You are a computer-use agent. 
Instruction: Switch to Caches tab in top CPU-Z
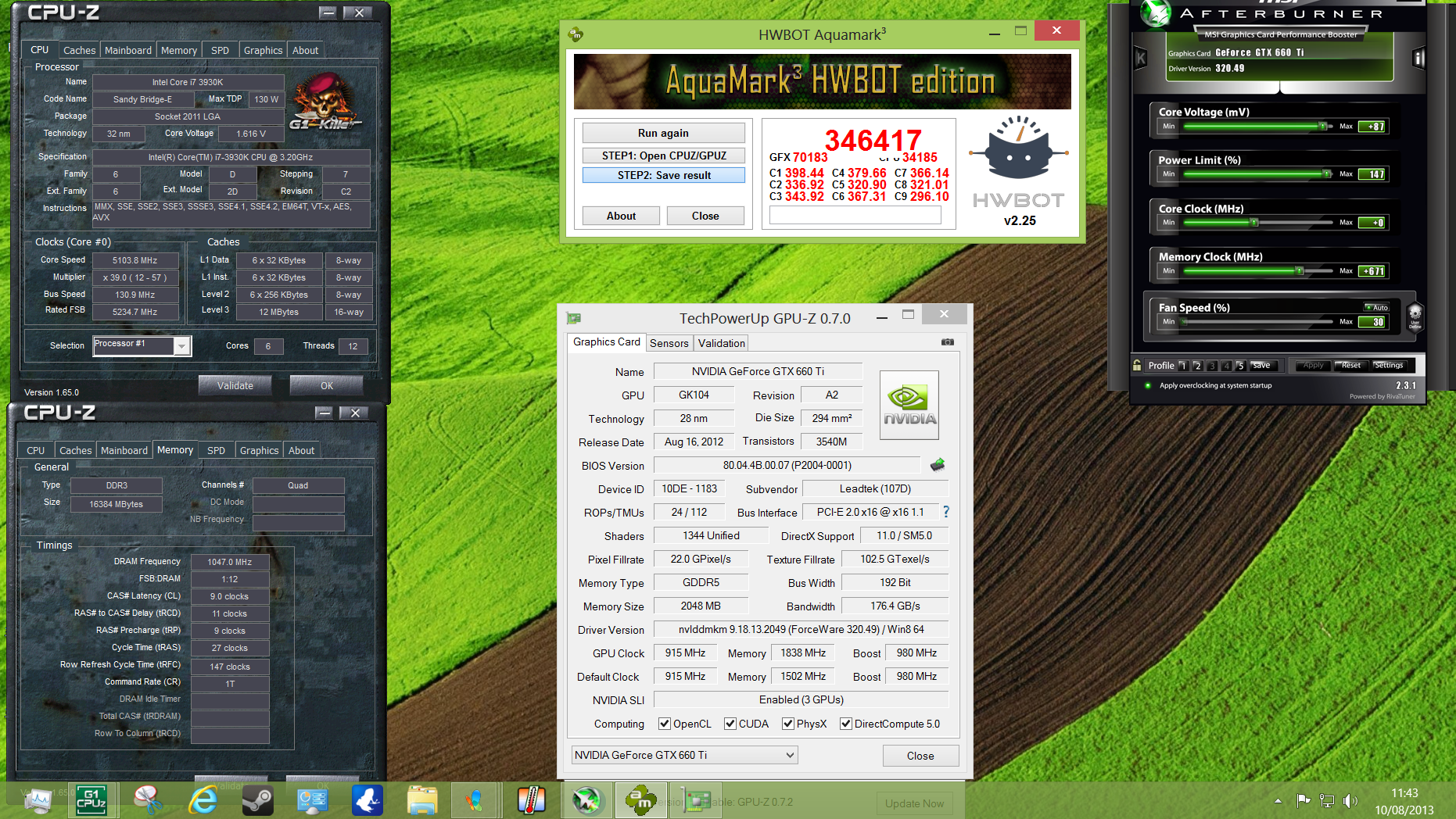[x=79, y=50]
